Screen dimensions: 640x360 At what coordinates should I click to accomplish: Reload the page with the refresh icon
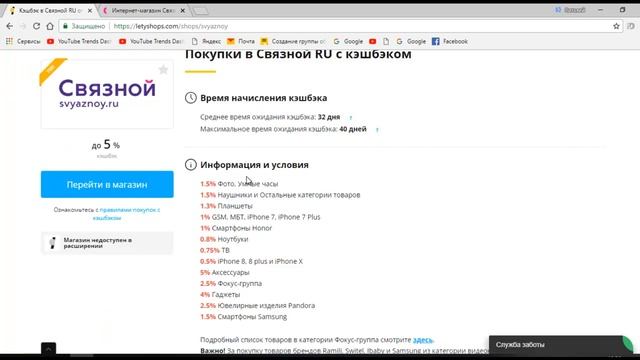36,26
